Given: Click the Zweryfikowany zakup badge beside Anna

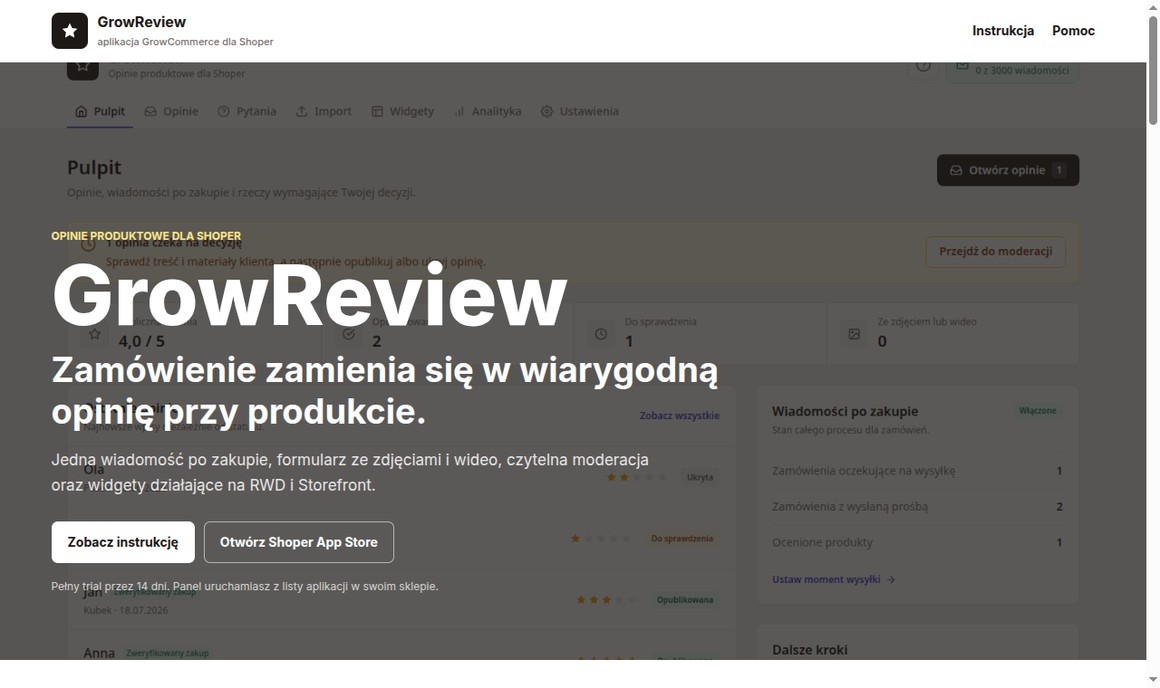Looking at the screenshot, I should point(167,653).
